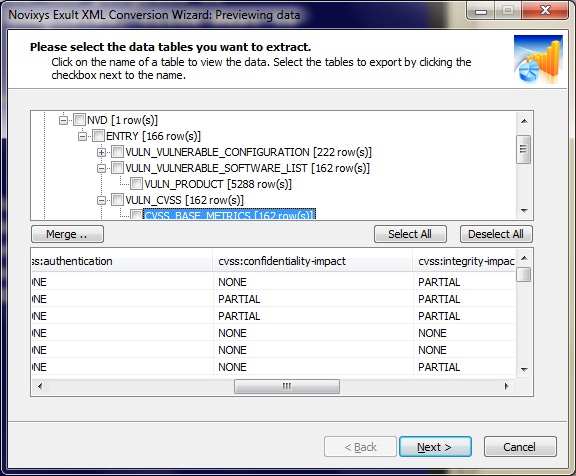Expand the VULN_VULNERABLE_CONFIGURATION node
Image resolution: width=576 pixels, height=476 pixels.
pyautogui.click(x=101, y=152)
